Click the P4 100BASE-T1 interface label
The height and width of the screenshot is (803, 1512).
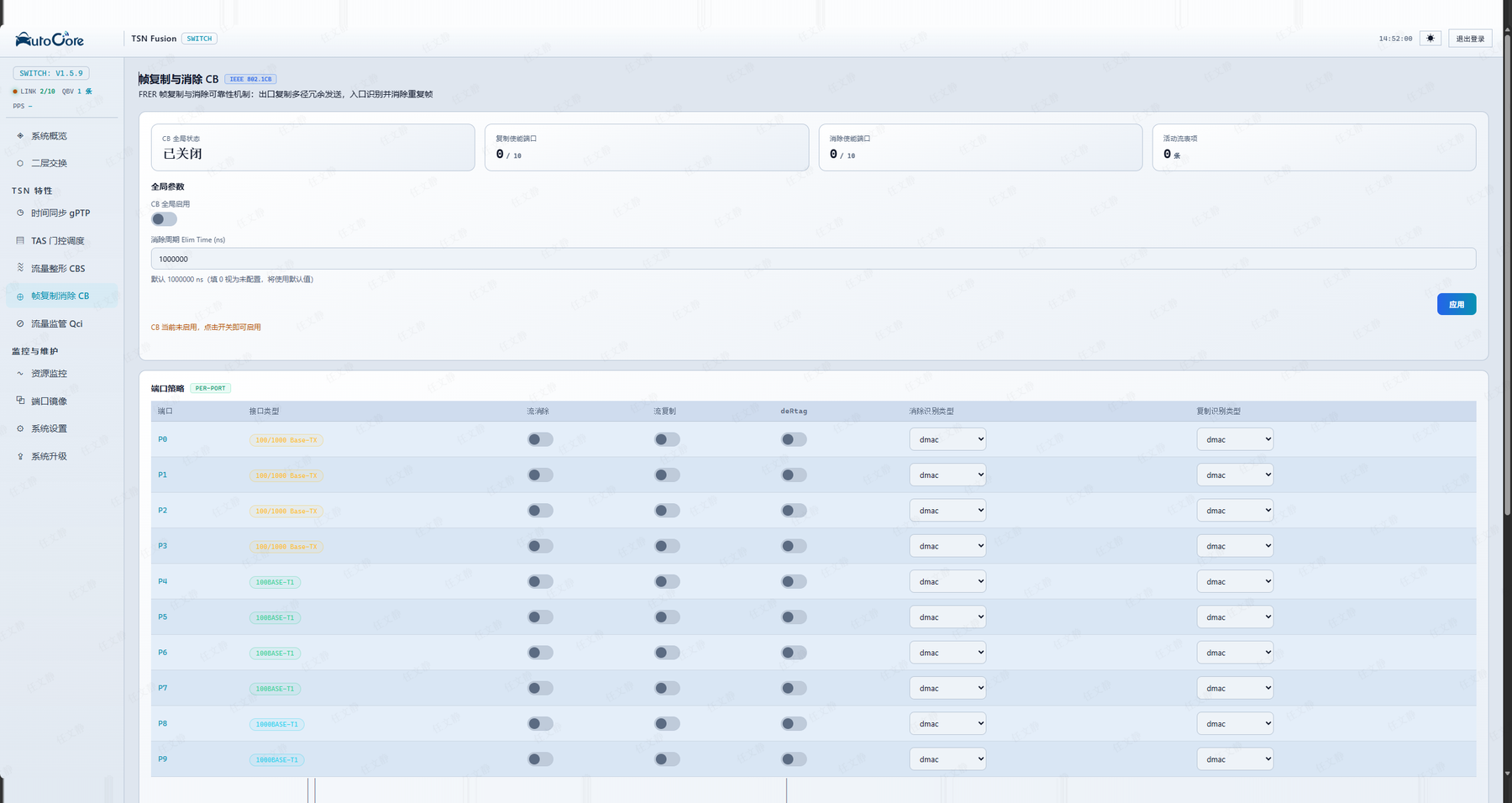275,582
